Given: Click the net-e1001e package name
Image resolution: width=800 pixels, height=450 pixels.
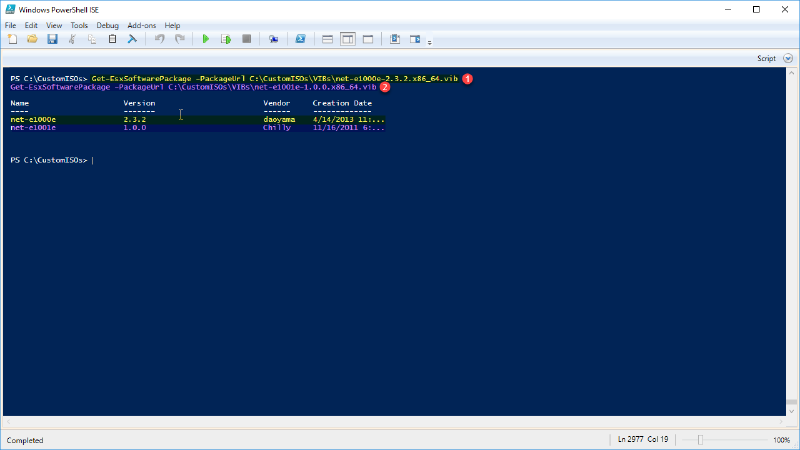Looking at the screenshot, I should tap(33, 128).
